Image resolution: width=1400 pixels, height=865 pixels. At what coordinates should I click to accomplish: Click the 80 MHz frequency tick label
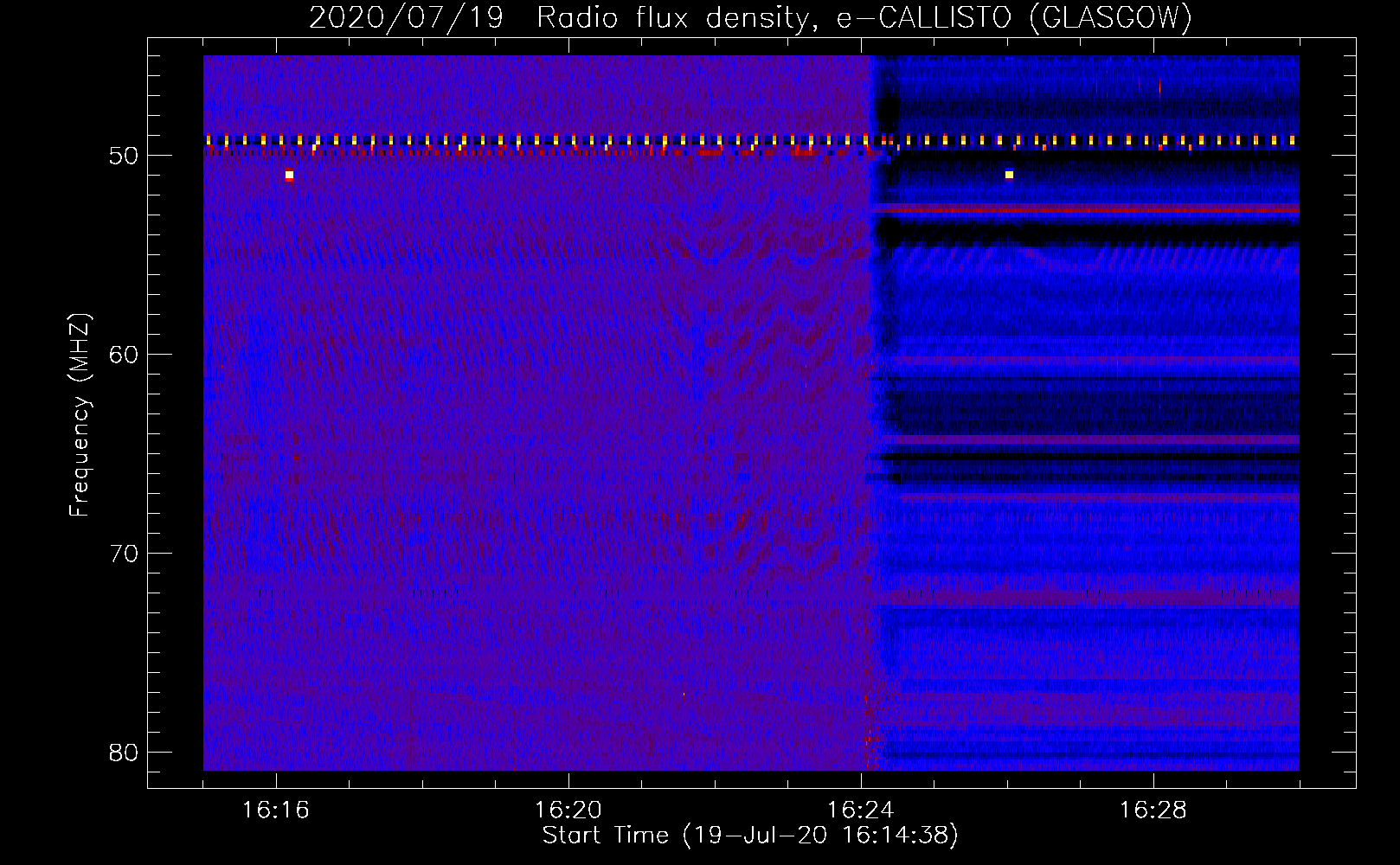(x=125, y=753)
